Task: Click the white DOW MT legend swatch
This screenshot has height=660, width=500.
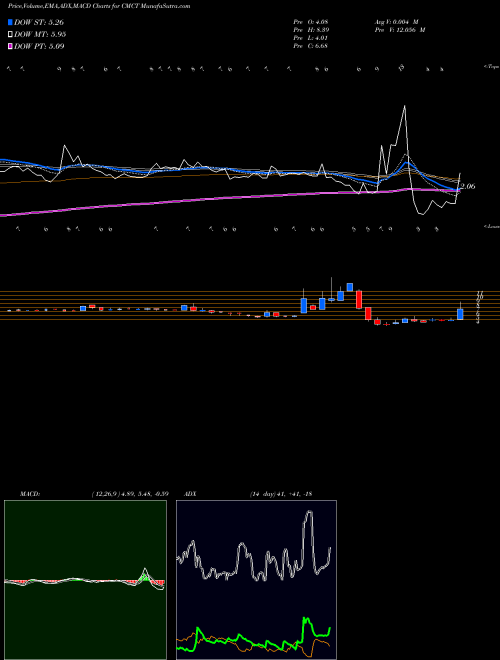Action: point(11,35)
